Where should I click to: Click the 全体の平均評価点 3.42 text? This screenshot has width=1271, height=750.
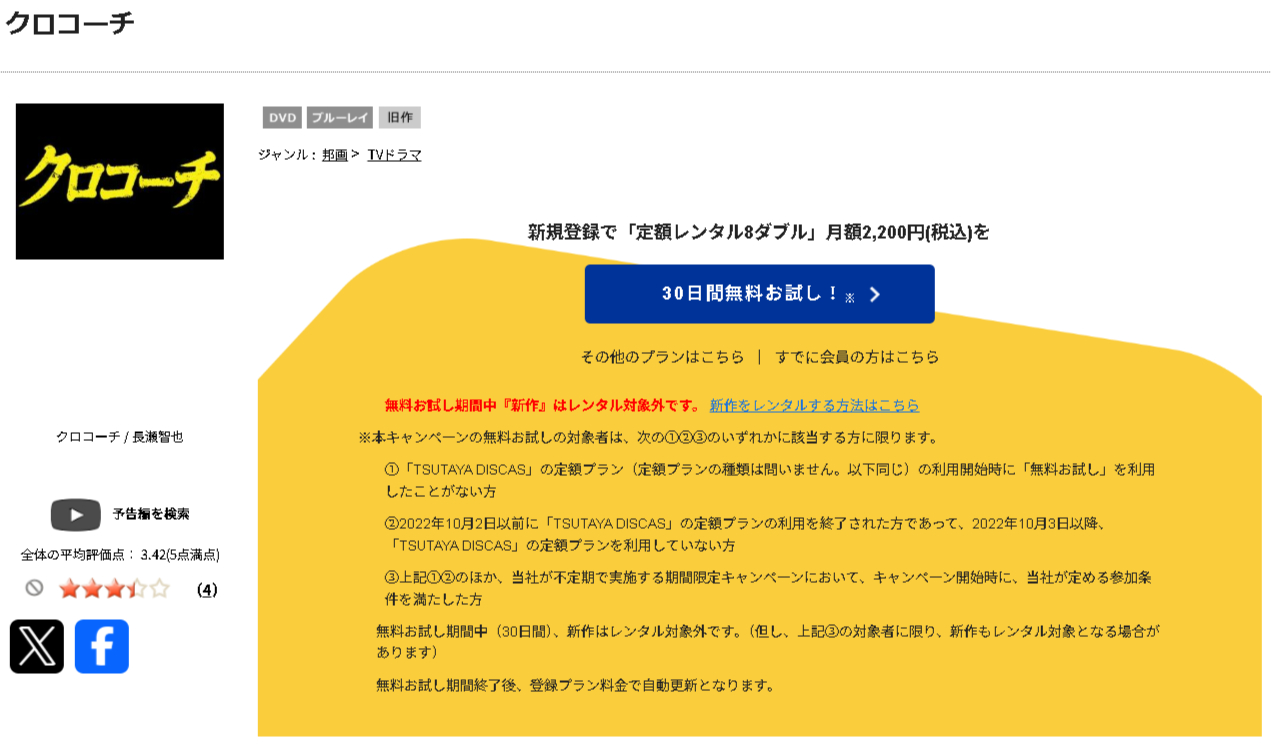pos(120,555)
